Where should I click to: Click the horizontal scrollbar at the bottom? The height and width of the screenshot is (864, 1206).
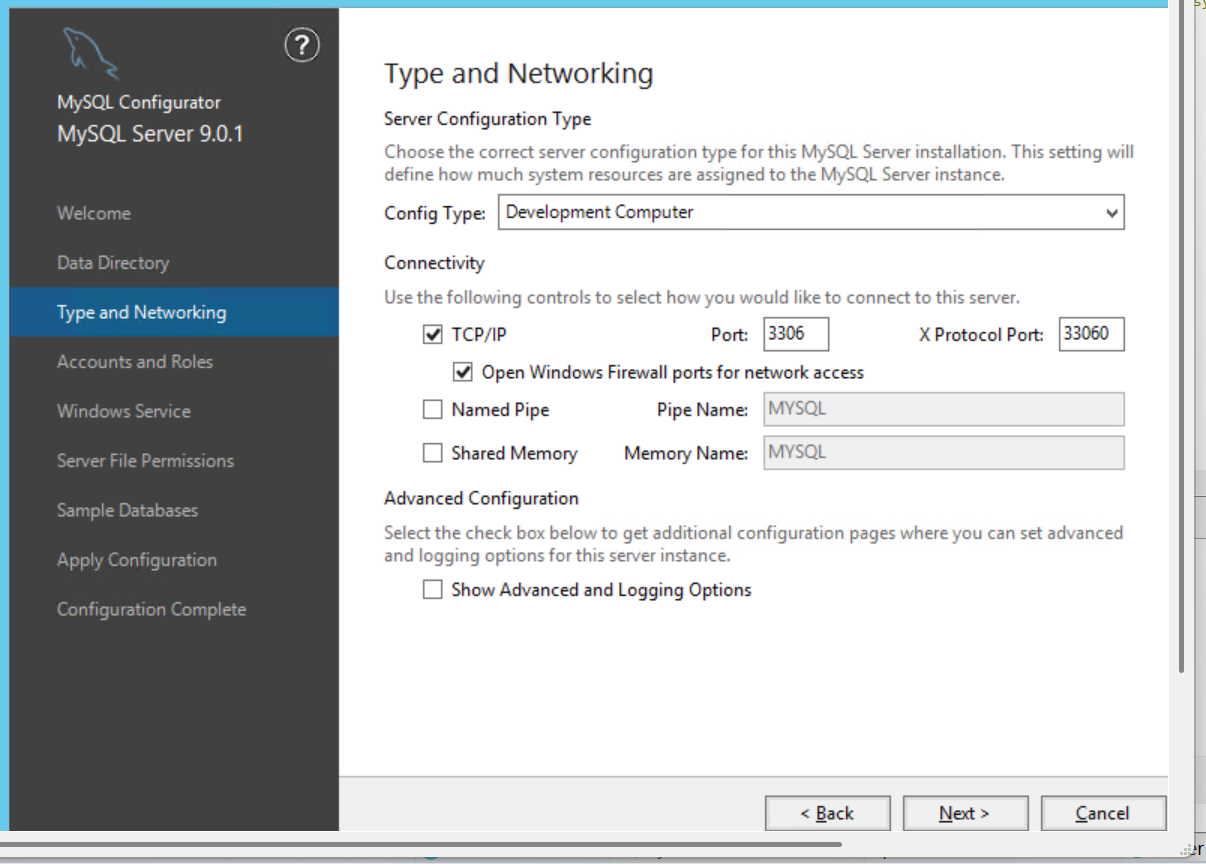click(x=420, y=845)
